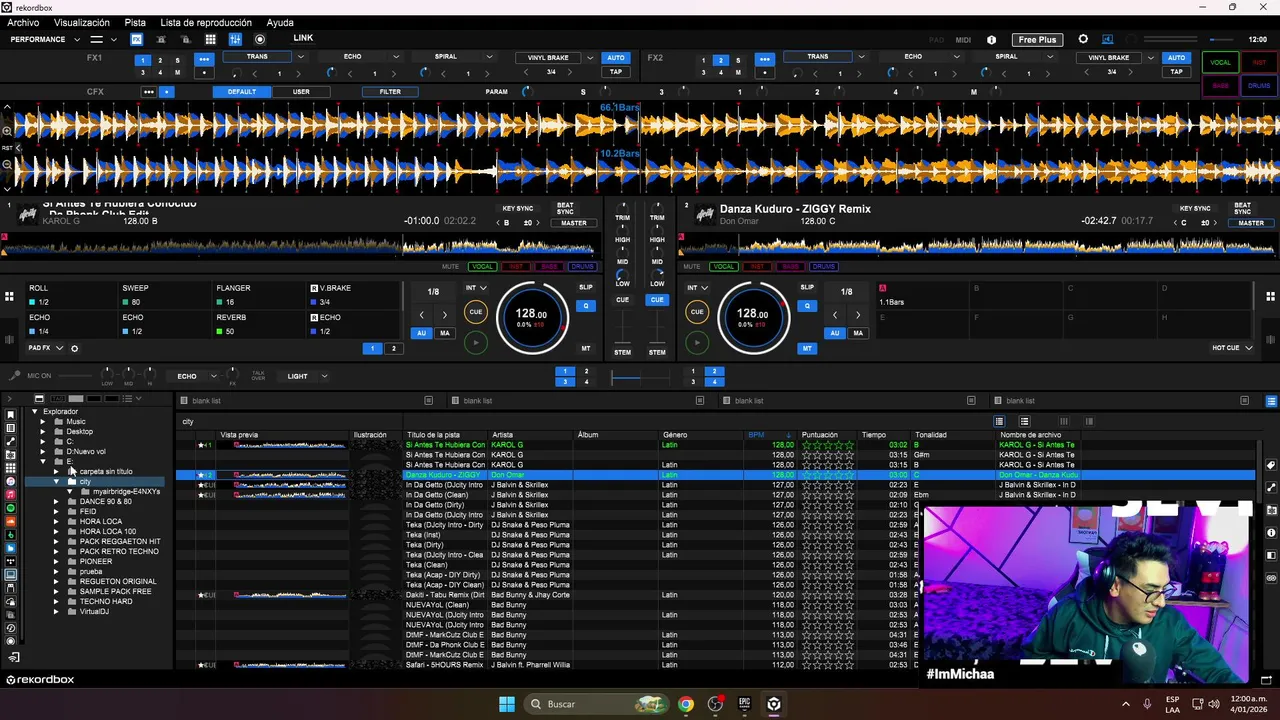
Task: Toggle the FX1 AUTO button
Action: (x=616, y=58)
